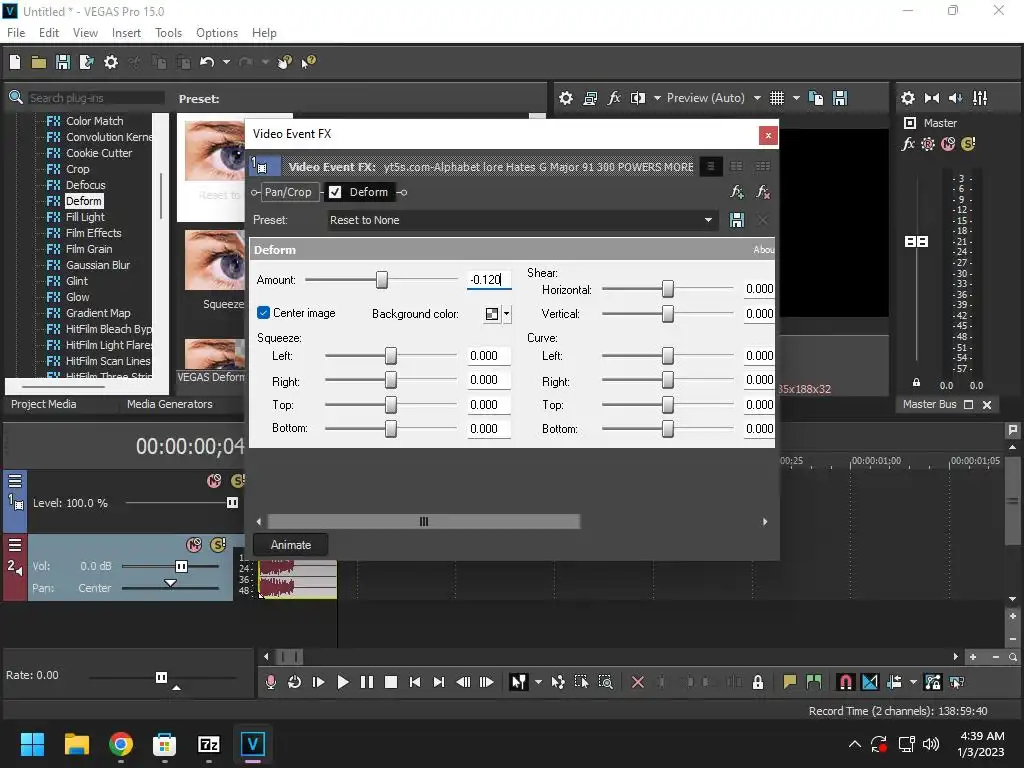Toggle Mute on video track 1
The height and width of the screenshot is (768, 1024).
coord(214,481)
